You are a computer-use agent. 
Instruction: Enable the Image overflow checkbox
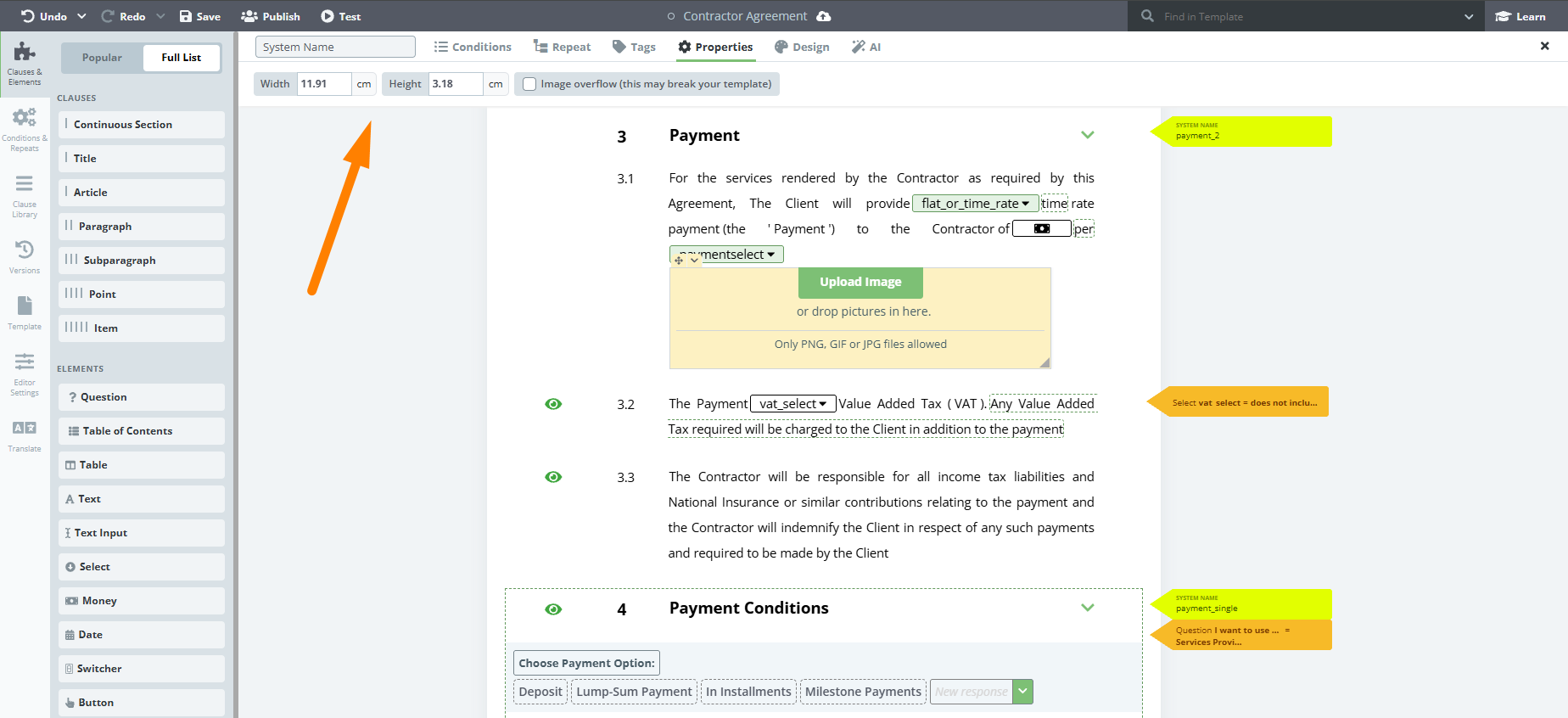coord(529,84)
